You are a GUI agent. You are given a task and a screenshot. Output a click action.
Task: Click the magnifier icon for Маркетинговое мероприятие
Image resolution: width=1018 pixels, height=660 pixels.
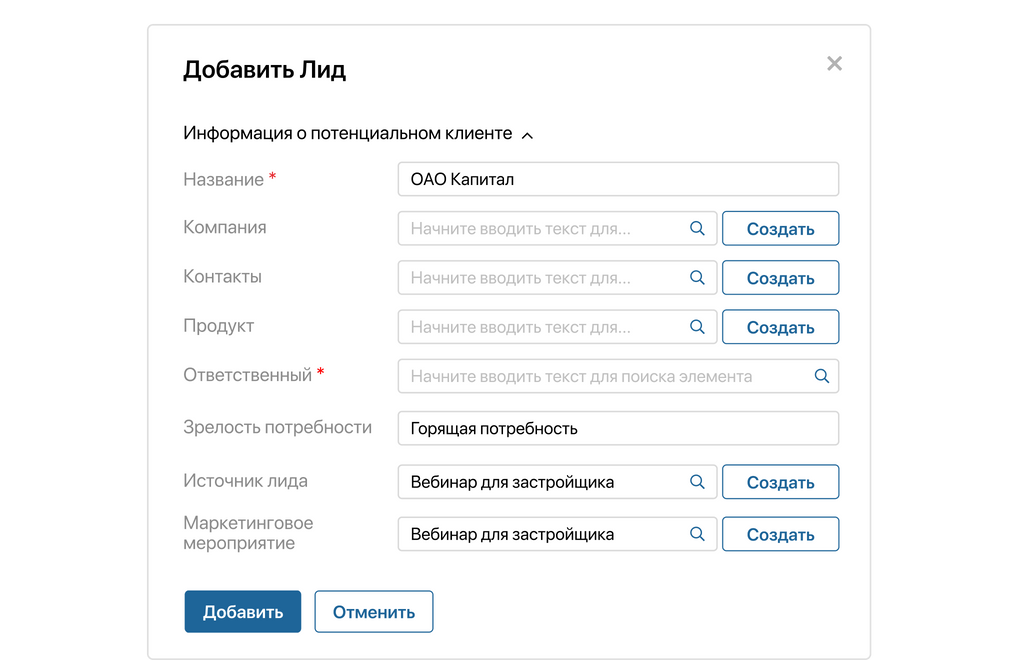click(x=697, y=533)
